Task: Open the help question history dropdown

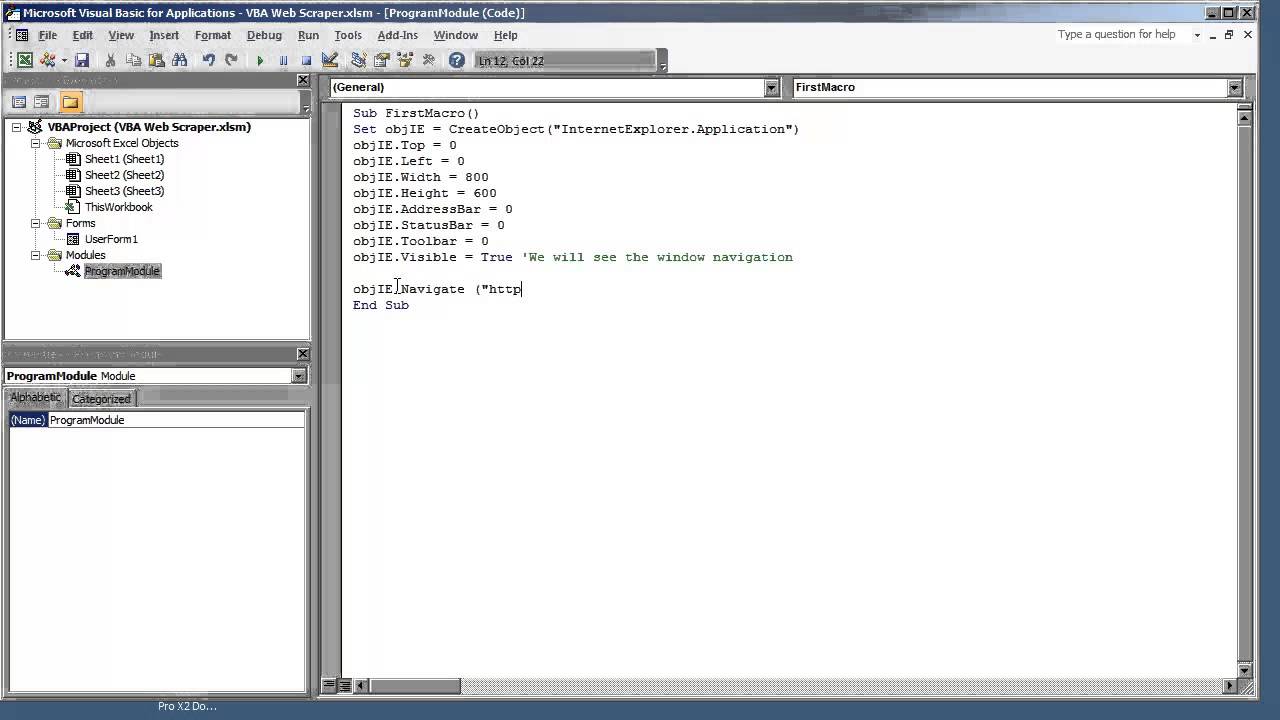Action: (1197, 35)
